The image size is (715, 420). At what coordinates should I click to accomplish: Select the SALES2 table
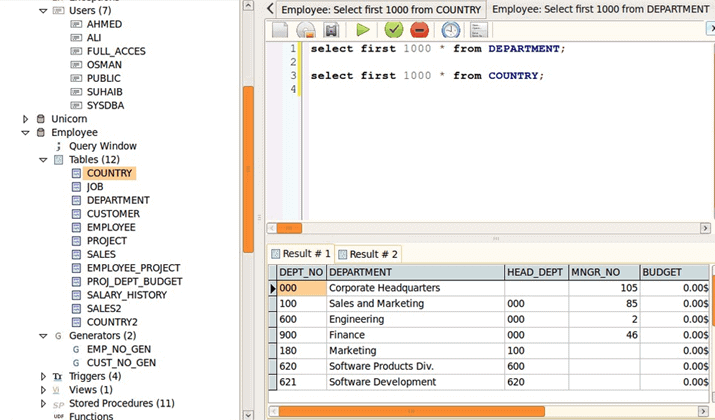click(x=104, y=309)
